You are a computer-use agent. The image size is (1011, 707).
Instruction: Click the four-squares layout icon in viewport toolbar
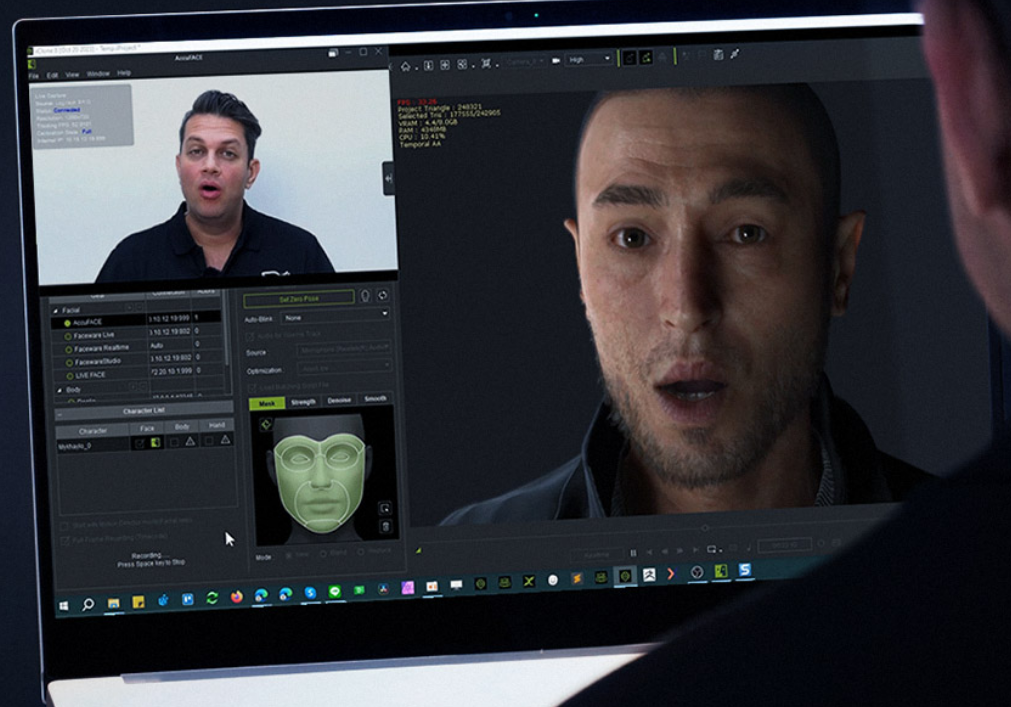[x=462, y=64]
